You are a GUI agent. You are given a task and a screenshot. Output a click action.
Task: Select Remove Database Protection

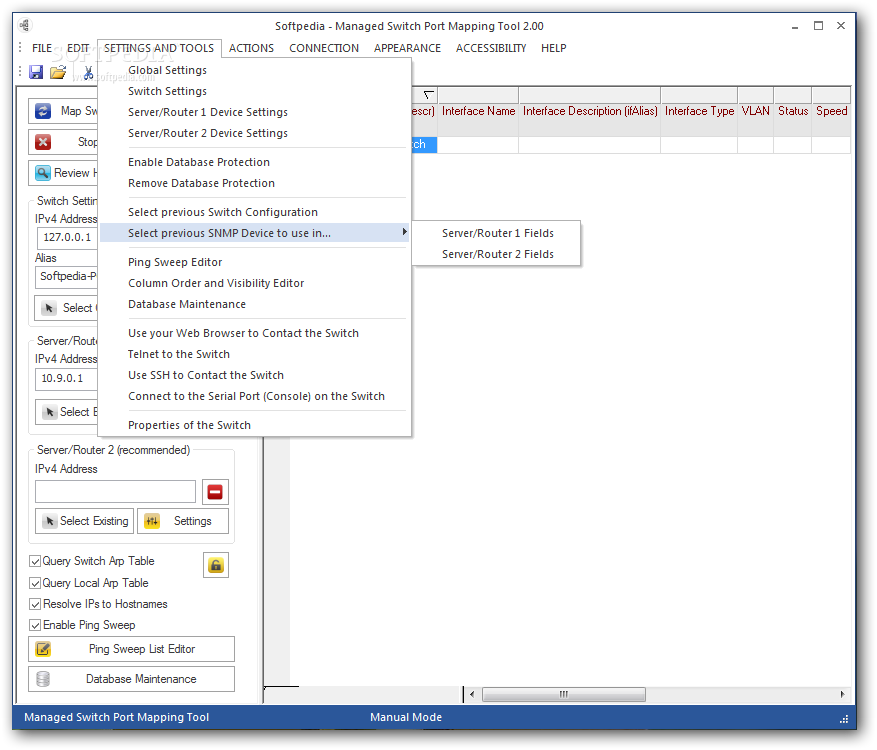pyautogui.click(x=254, y=183)
